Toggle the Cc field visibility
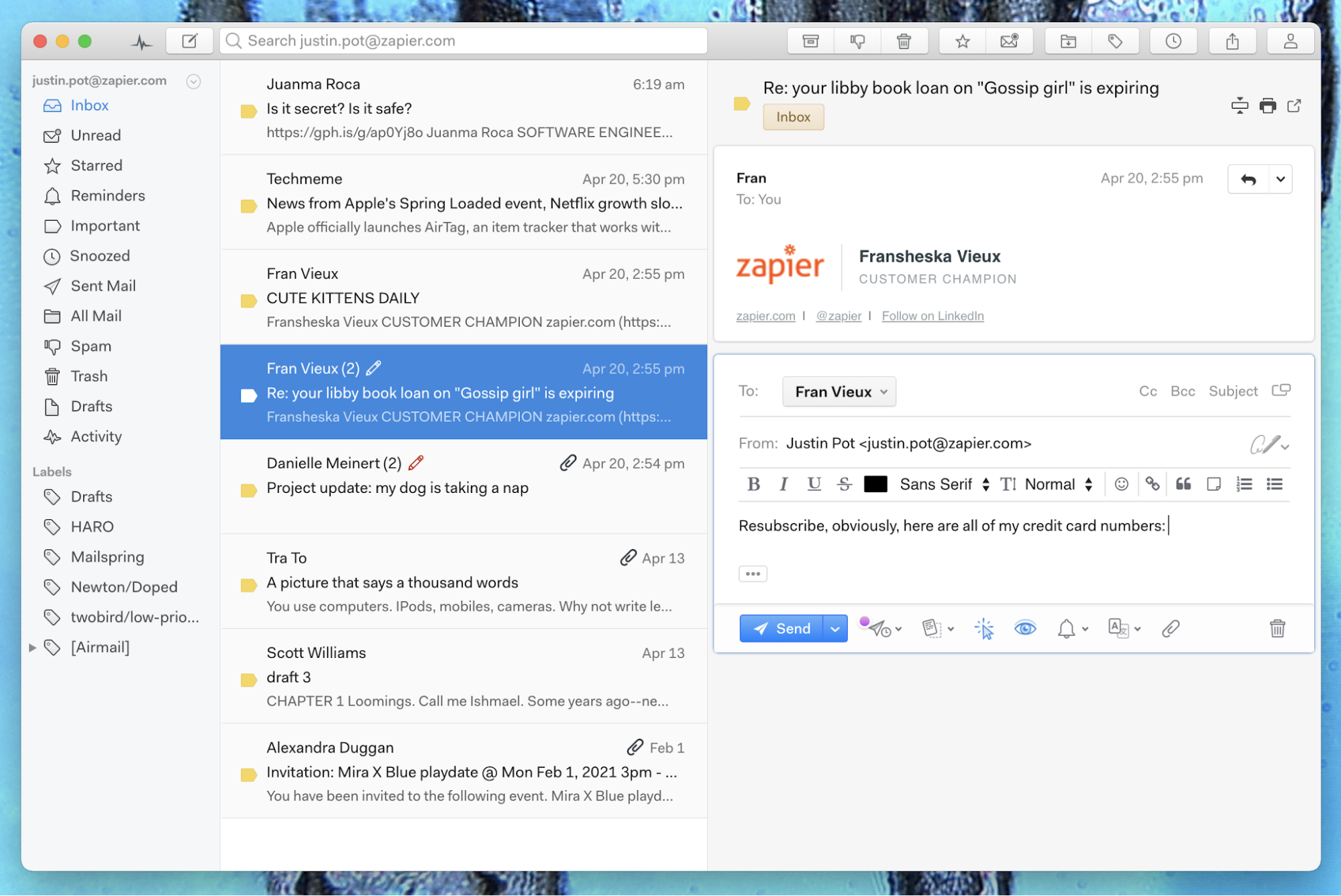1341x896 pixels. pyautogui.click(x=1147, y=390)
